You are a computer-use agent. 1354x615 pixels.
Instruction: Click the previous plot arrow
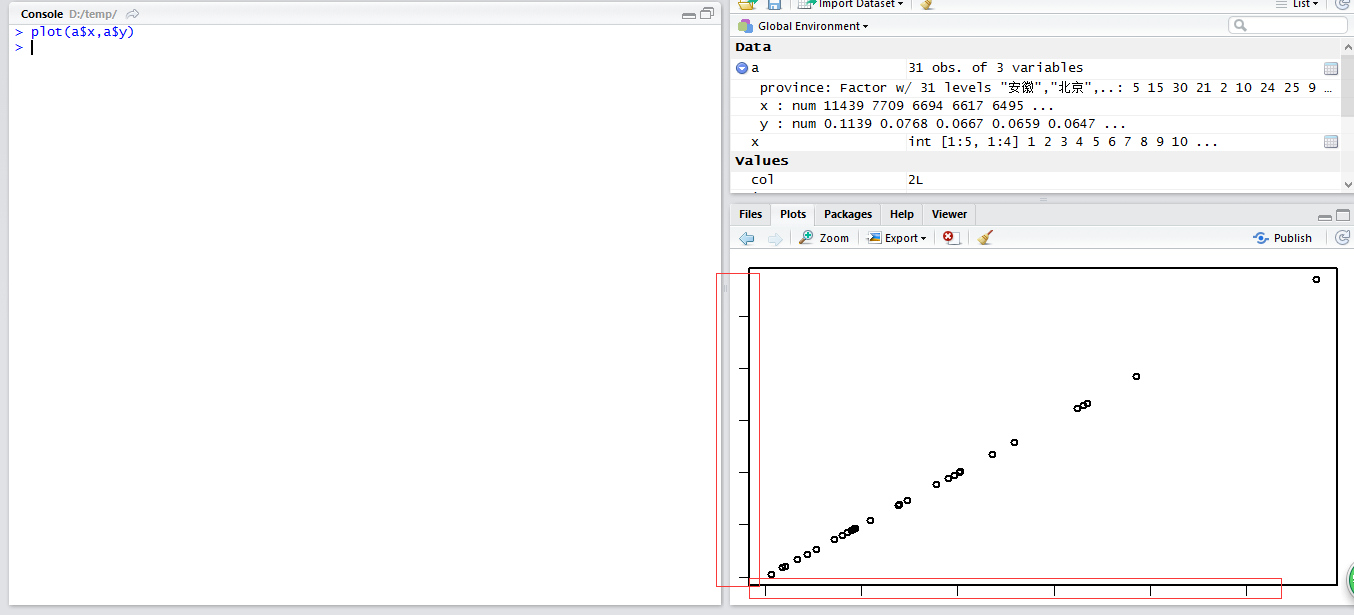click(x=746, y=238)
